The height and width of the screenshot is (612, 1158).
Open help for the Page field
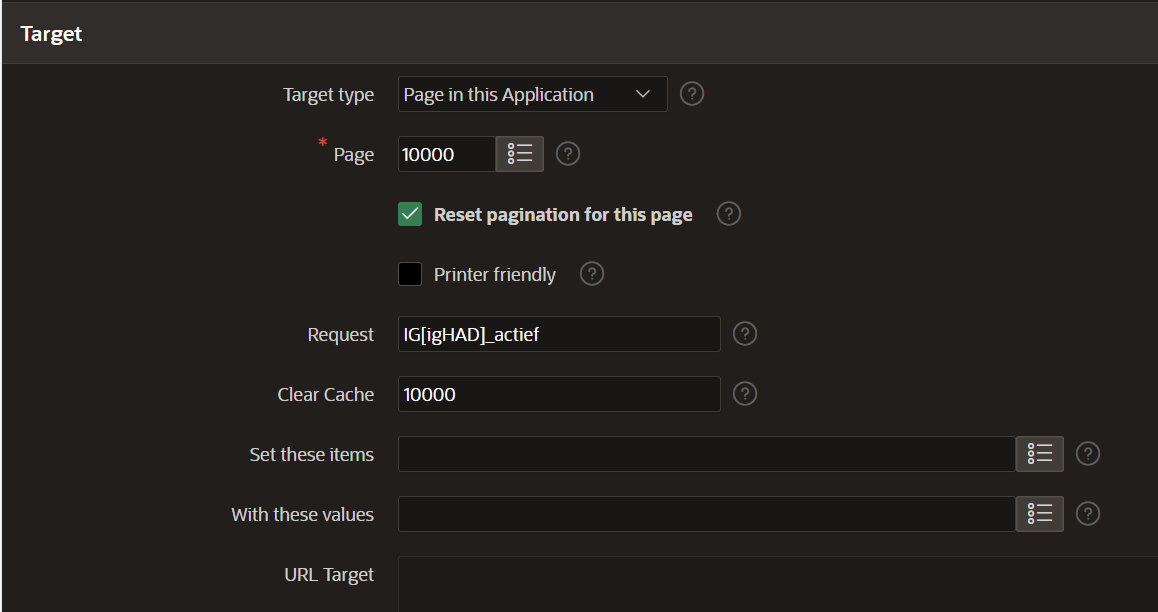pyautogui.click(x=568, y=153)
